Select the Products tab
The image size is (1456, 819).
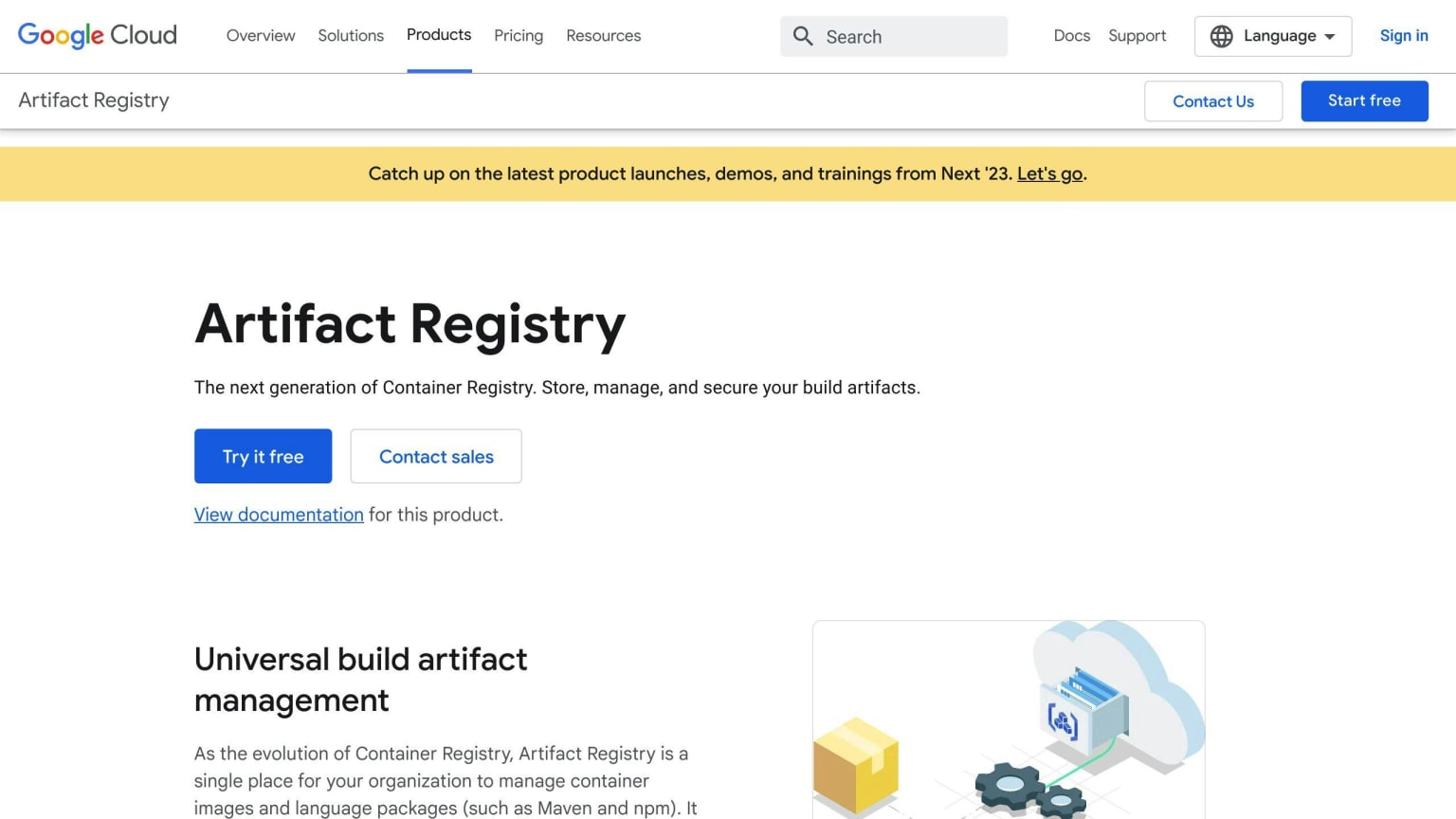pos(439,35)
